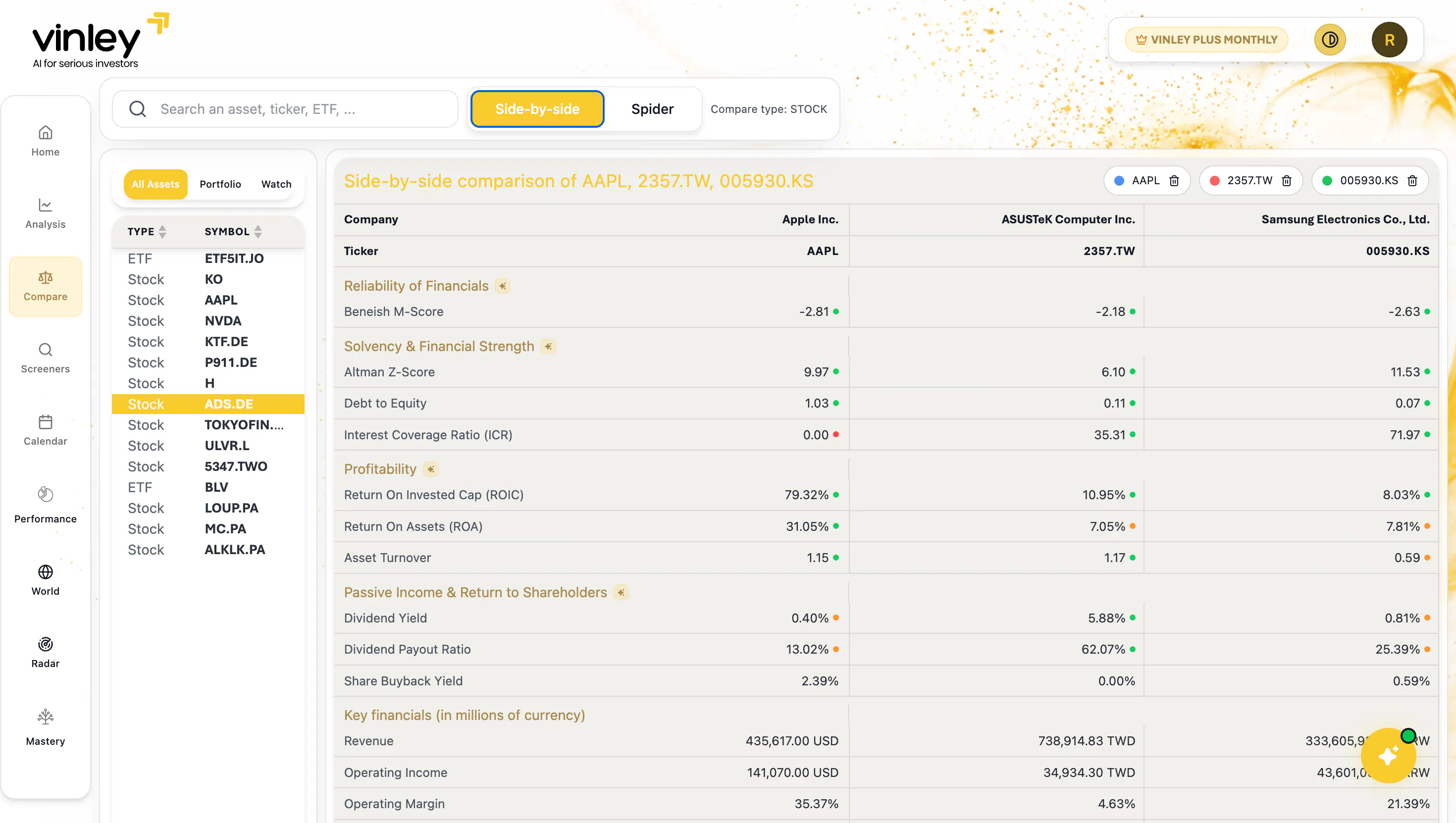Click the vinley logo

pos(101,41)
